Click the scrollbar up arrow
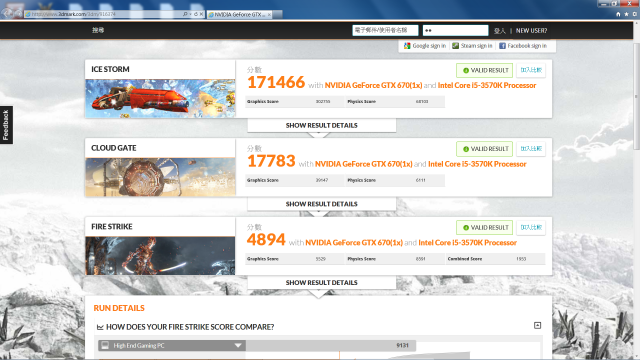640x360 pixels. 636,23
